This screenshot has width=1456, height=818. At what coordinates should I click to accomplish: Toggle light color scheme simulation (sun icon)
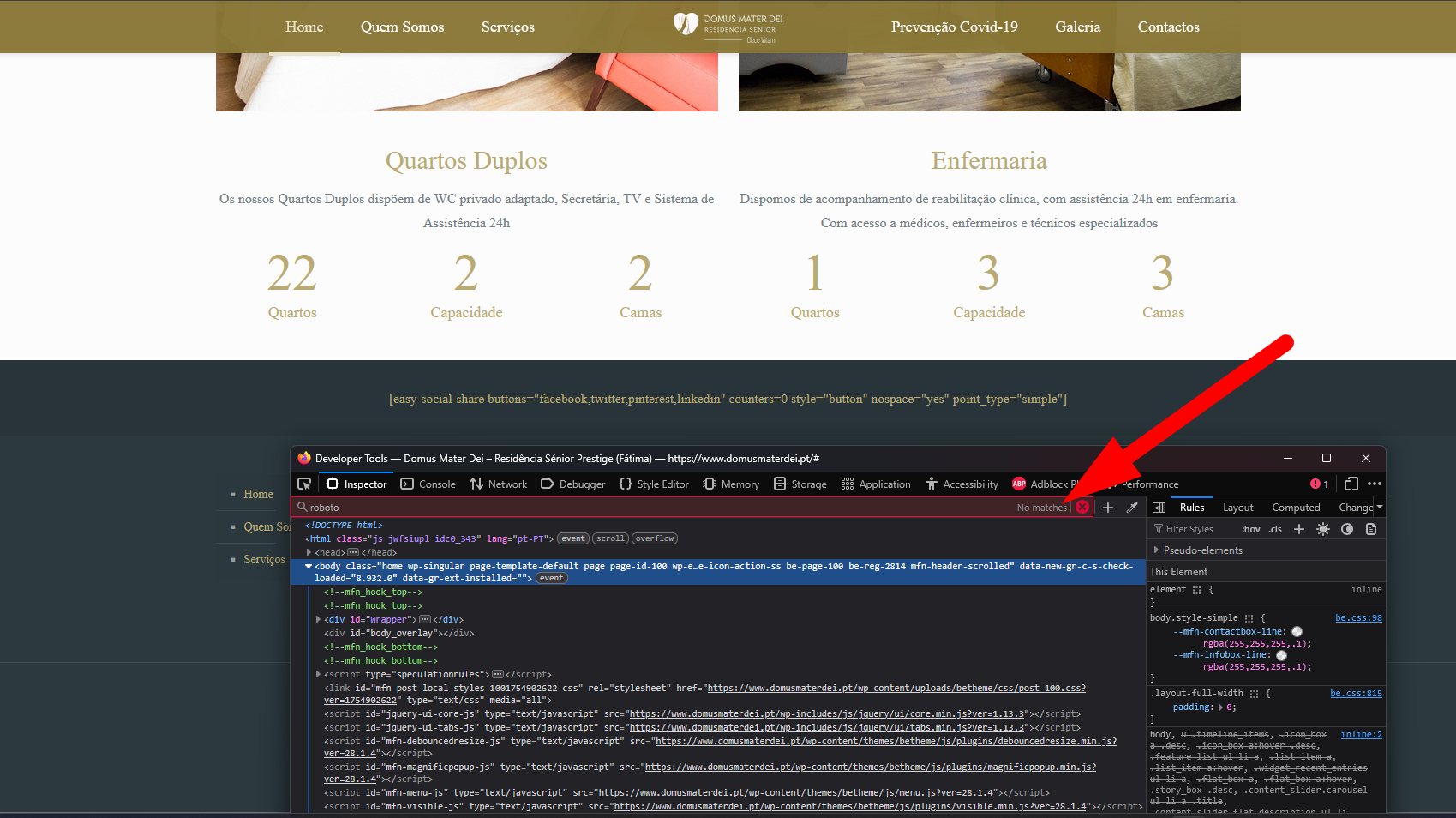[1323, 529]
